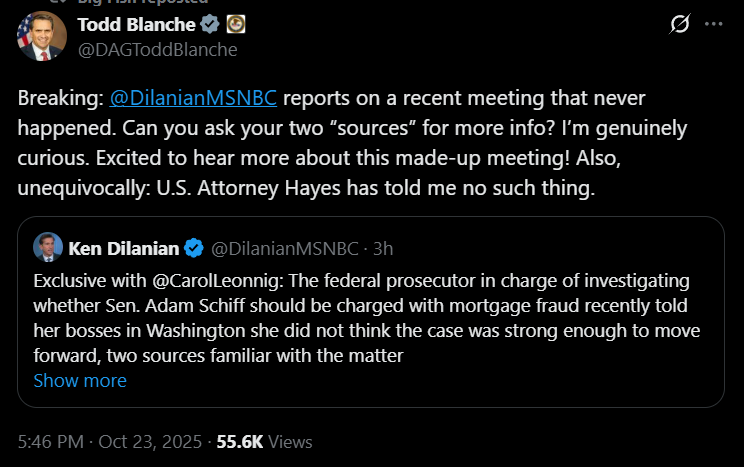This screenshot has width=744, height=467.
Task: Open Todd Blanche's profile avatar
Action: click(40, 35)
